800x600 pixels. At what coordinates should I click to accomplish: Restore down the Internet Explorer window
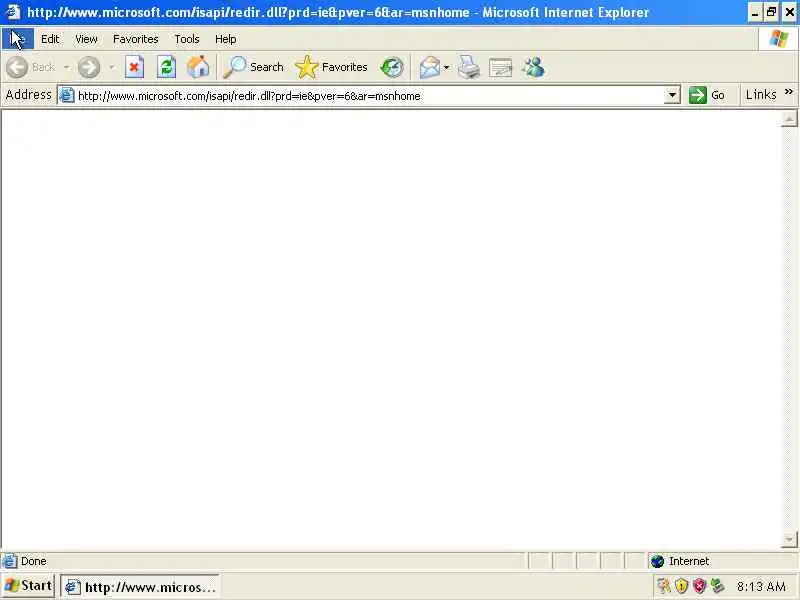click(x=772, y=12)
